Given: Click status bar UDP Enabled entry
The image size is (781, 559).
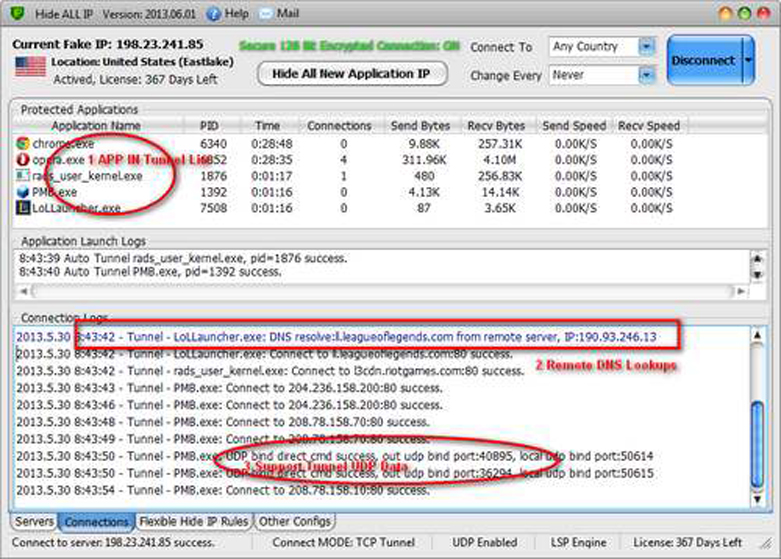Looking at the screenshot, I should (485, 543).
